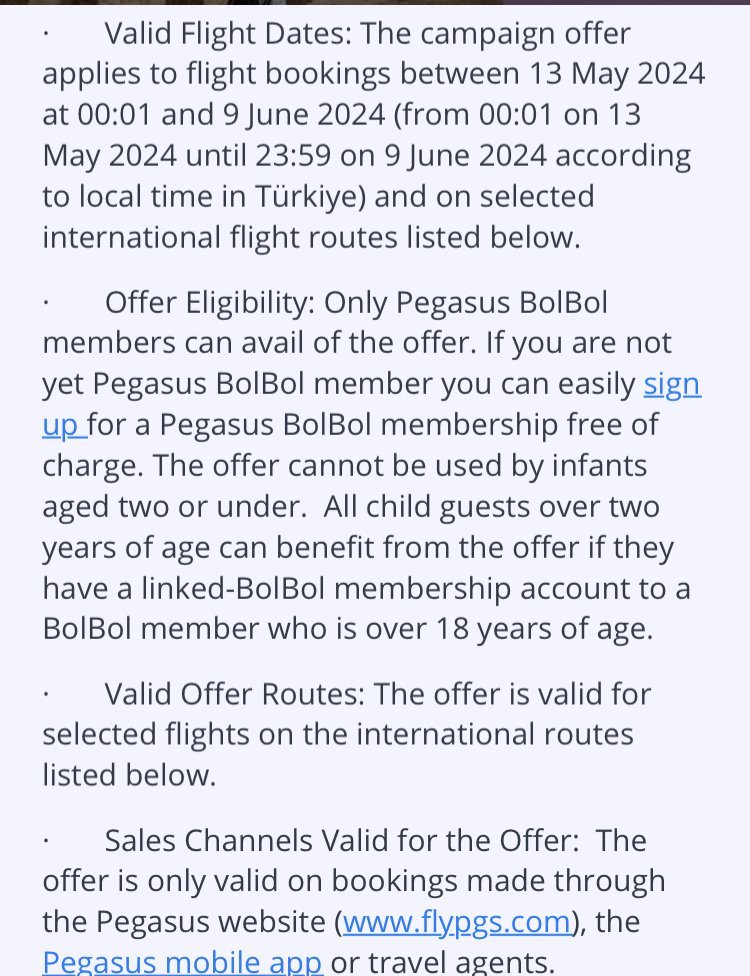Click the 'Sales Channels Valid for the Offer' text

338,840
